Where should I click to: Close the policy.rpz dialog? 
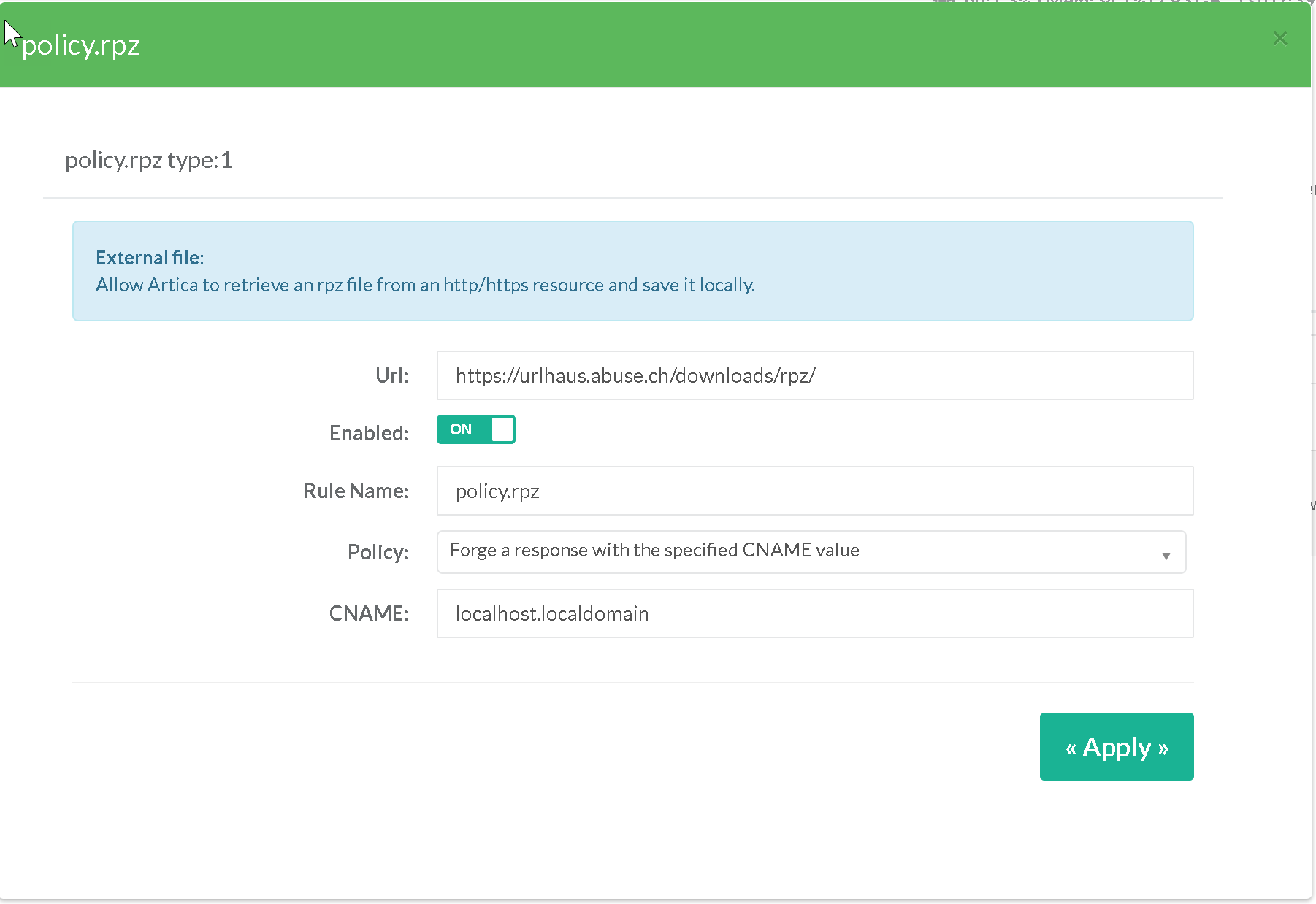point(1279,39)
